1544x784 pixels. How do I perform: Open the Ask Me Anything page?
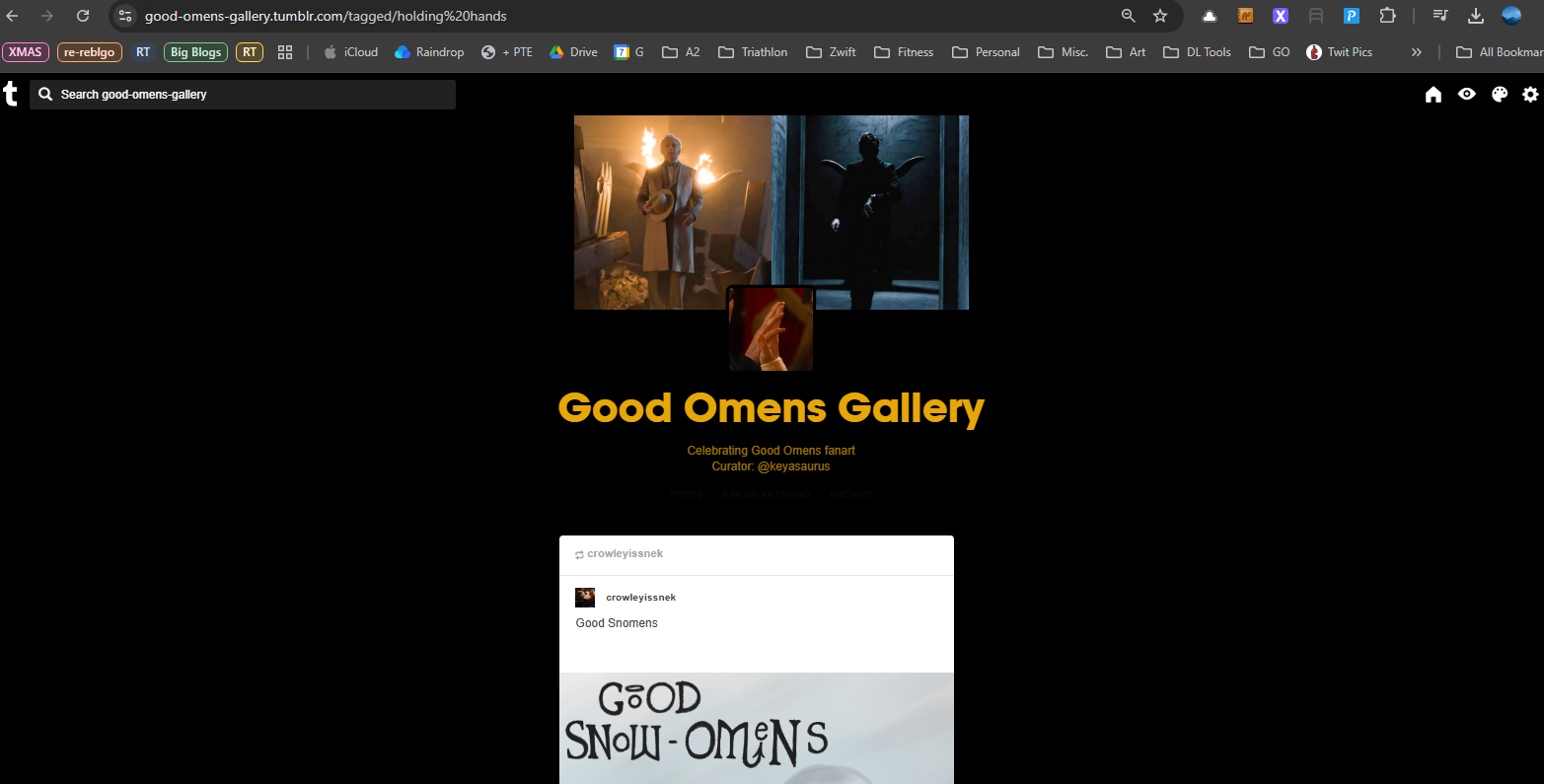point(766,495)
